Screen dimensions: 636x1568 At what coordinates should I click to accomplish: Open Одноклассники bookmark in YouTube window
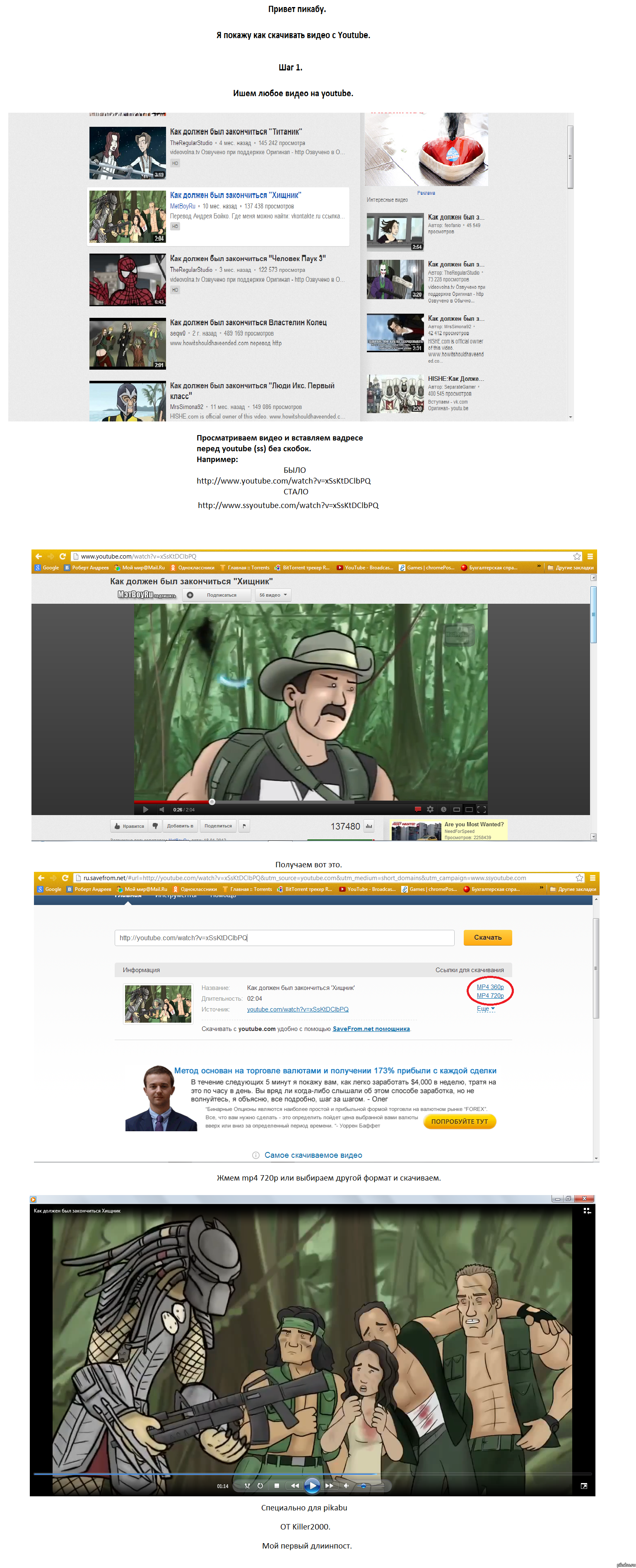pos(192,568)
